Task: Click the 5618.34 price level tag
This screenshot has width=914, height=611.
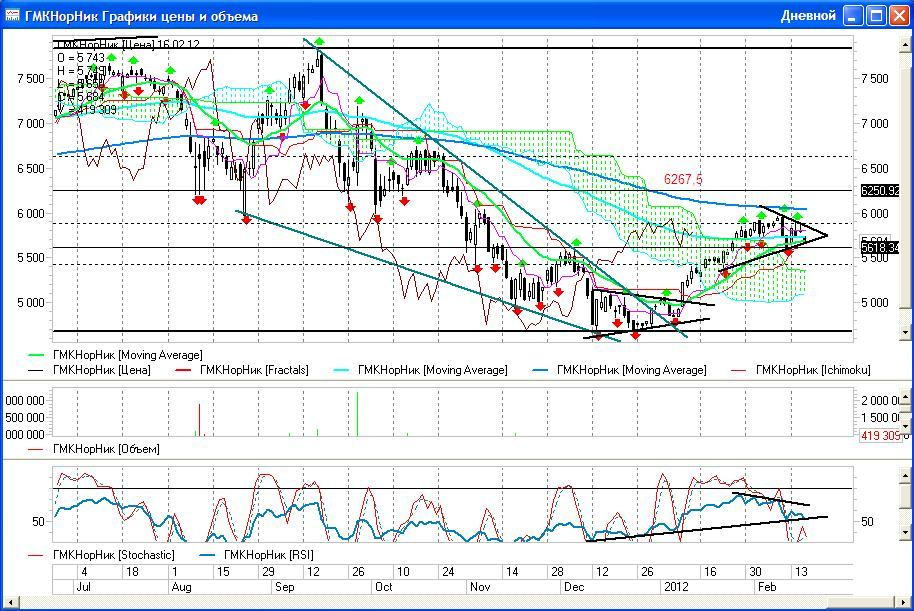Action: (880, 248)
